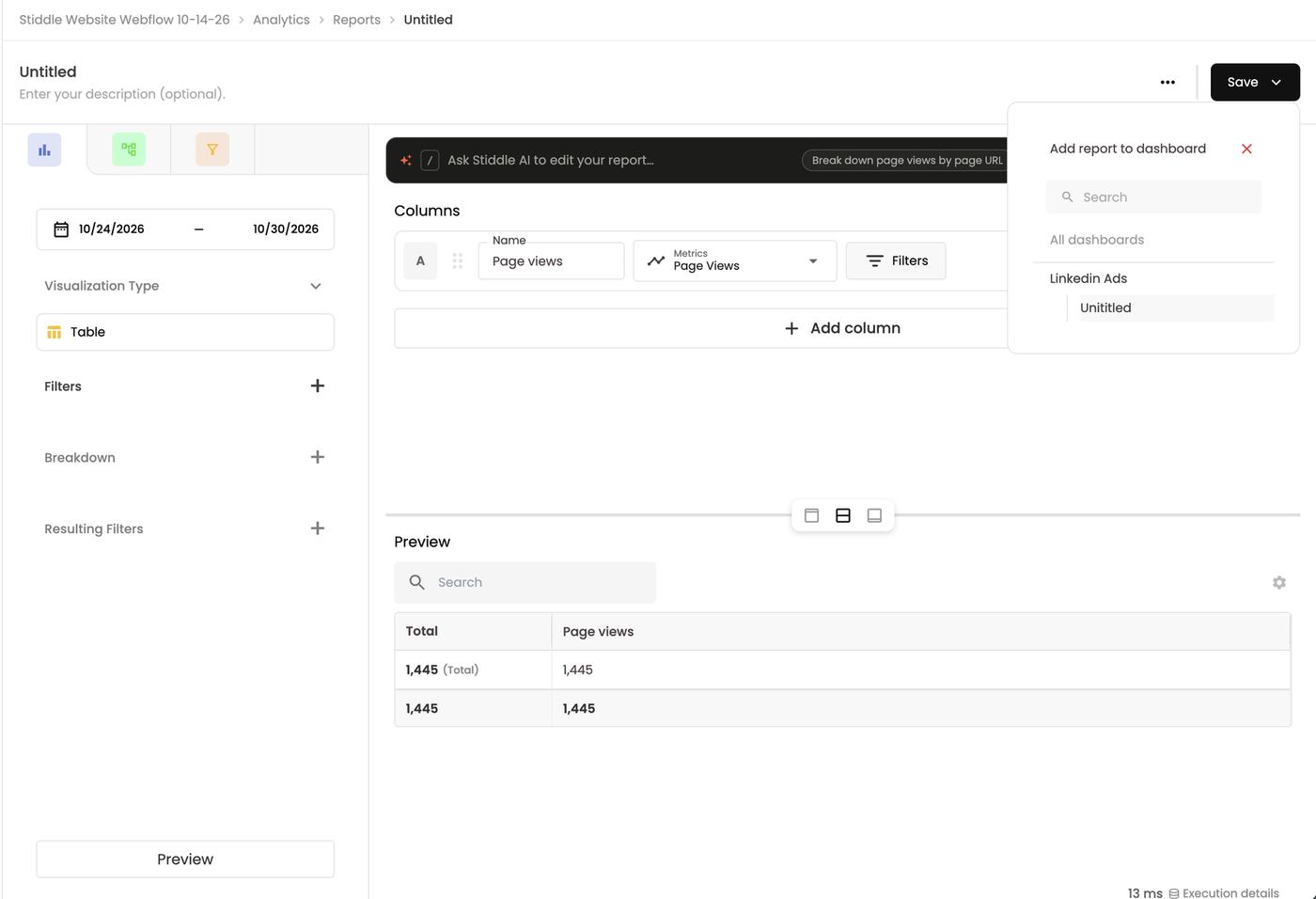Edit the column Name field Page views
The width and height of the screenshot is (1316, 899).
tap(551, 260)
